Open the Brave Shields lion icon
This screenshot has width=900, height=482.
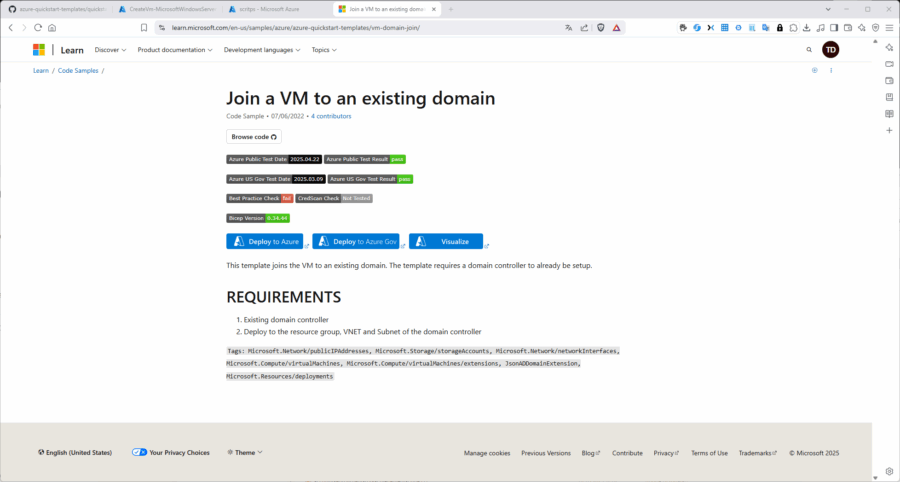click(x=601, y=28)
